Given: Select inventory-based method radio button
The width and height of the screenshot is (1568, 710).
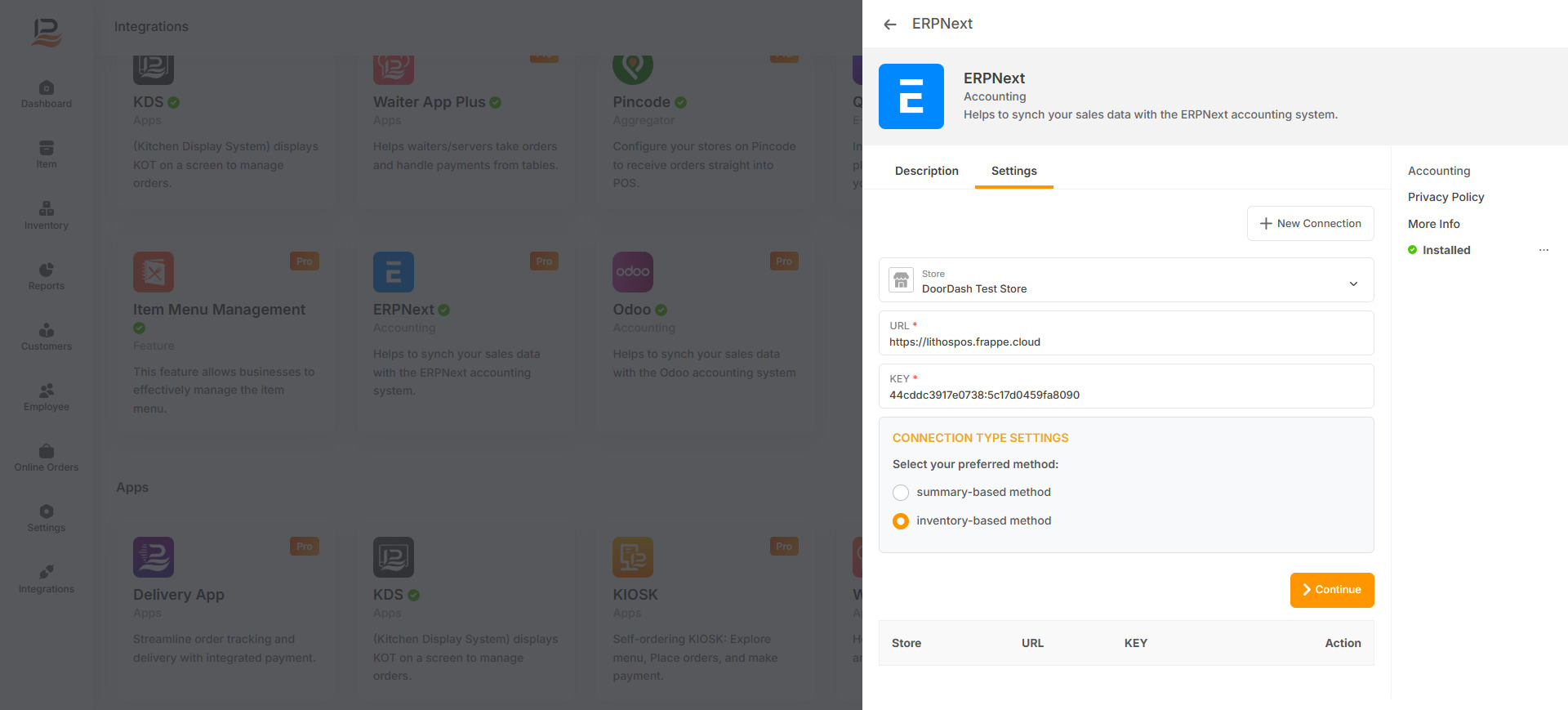Looking at the screenshot, I should click(901, 521).
